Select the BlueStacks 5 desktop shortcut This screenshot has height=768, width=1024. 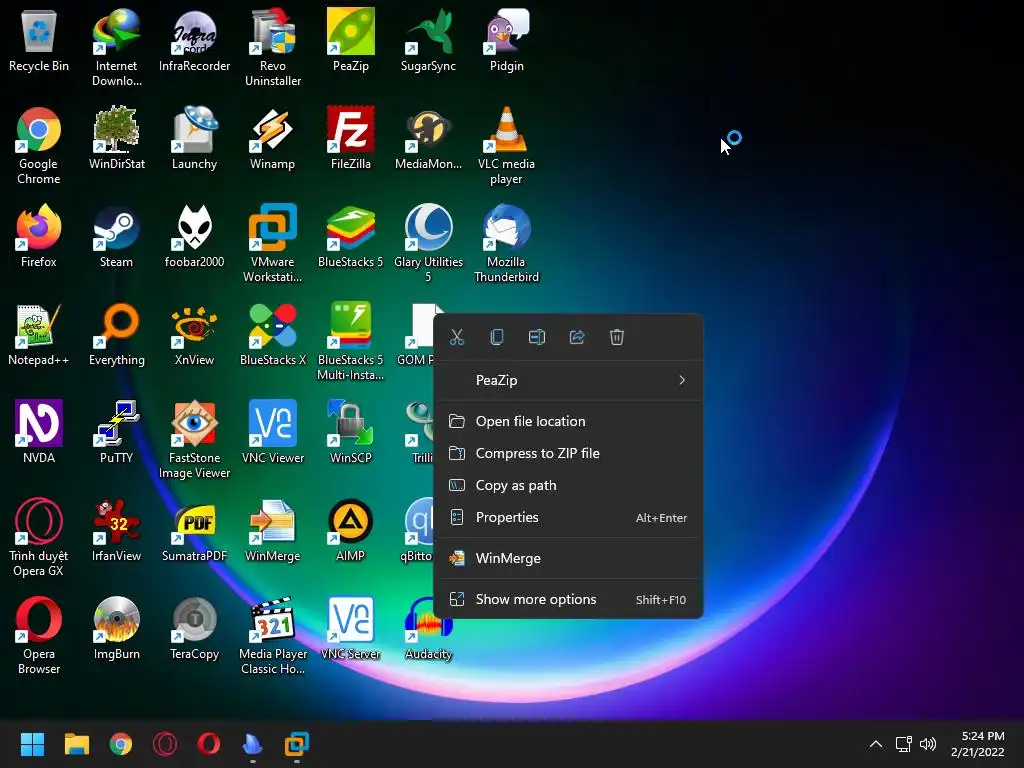tap(351, 236)
